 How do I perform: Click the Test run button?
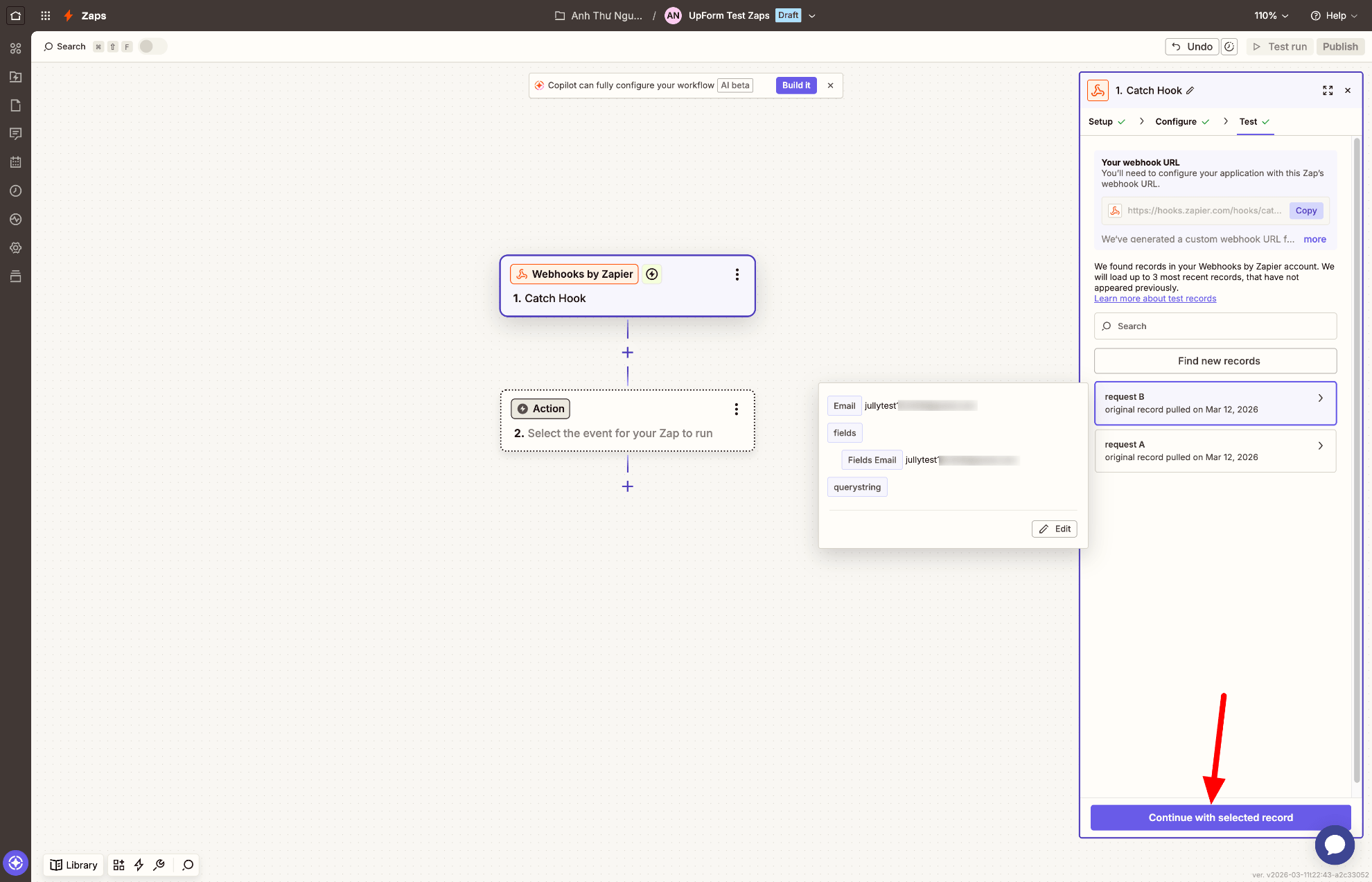coord(1280,46)
